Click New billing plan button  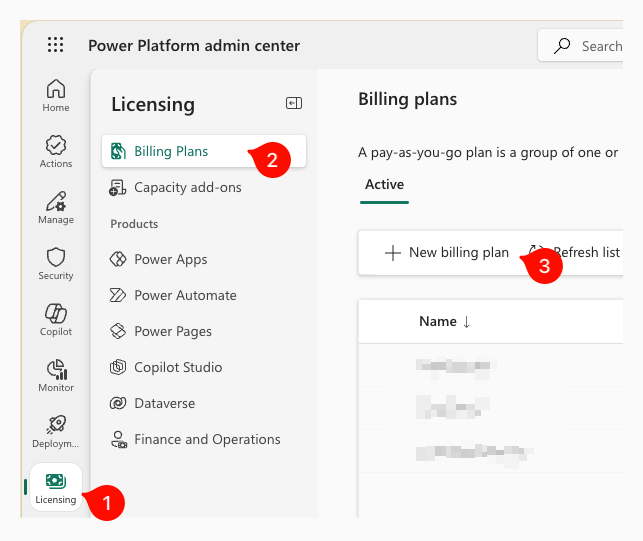coord(447,253)
